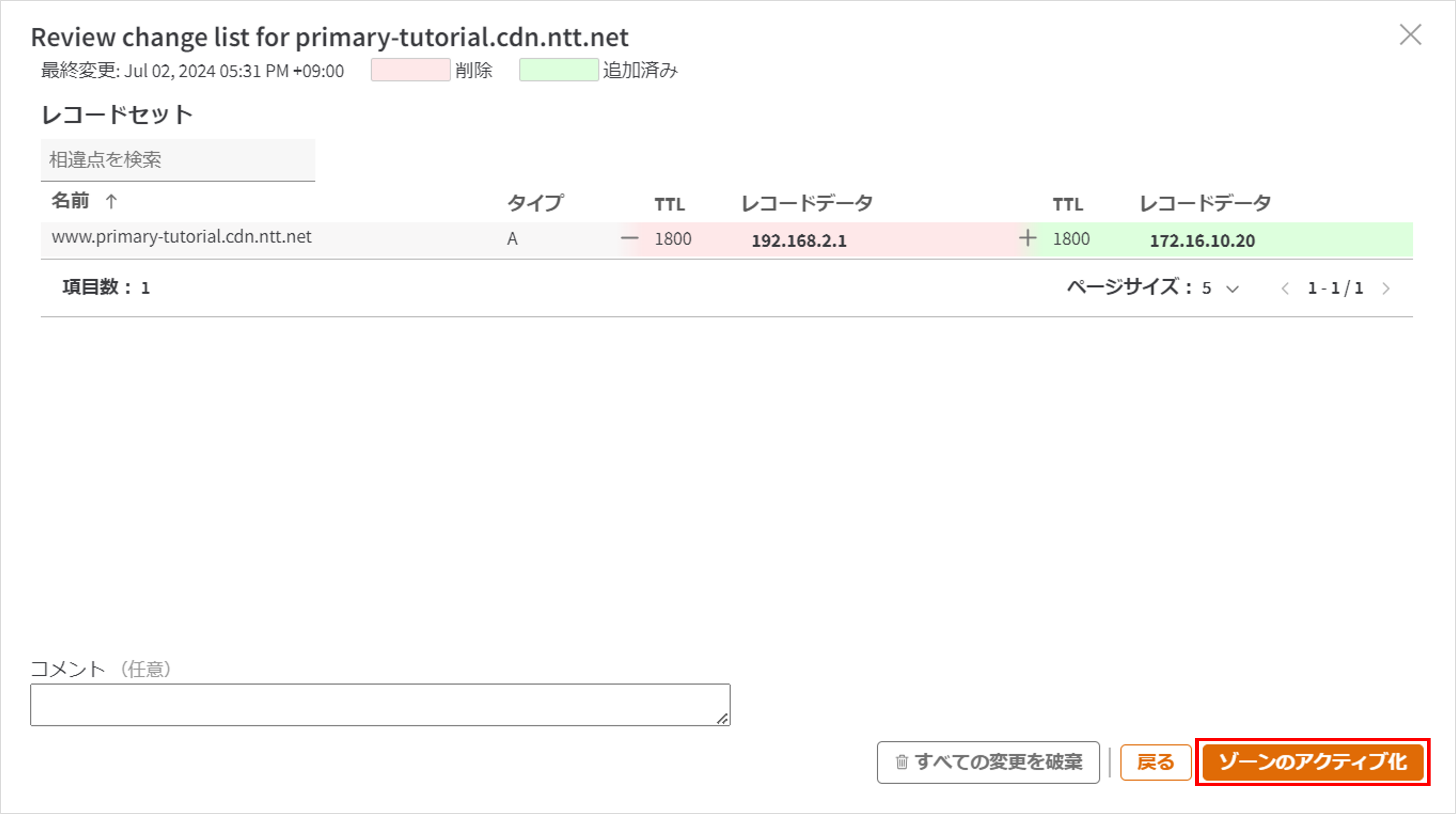Click the タイプ column header
Image resolution: width=1456 pixels, height=814 pixels.
535,203
